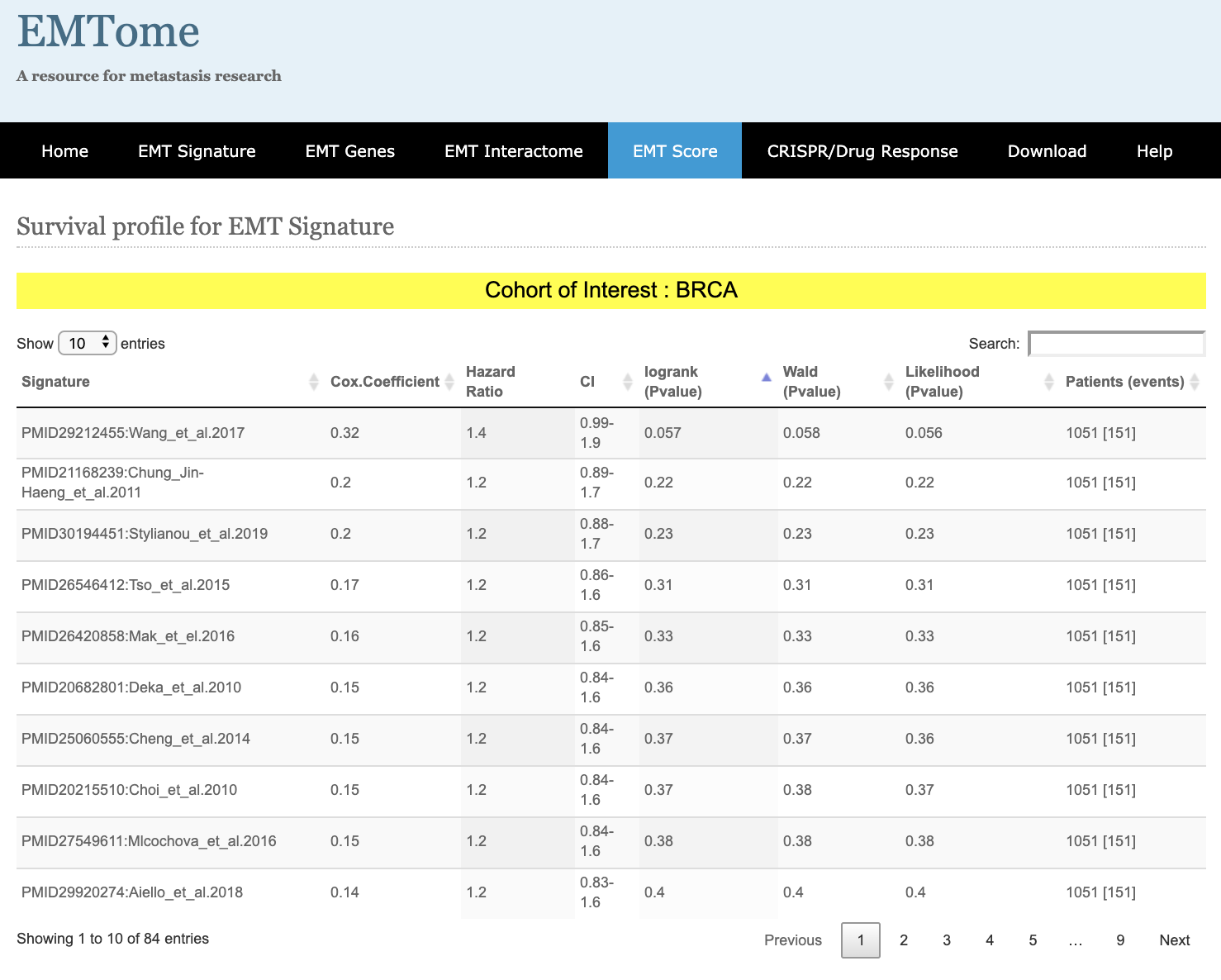The height and width of the screenshot is (980, 1221).
Task: Click Cox coefficient 0.14 in Aiello row
Action: point(344,892)
